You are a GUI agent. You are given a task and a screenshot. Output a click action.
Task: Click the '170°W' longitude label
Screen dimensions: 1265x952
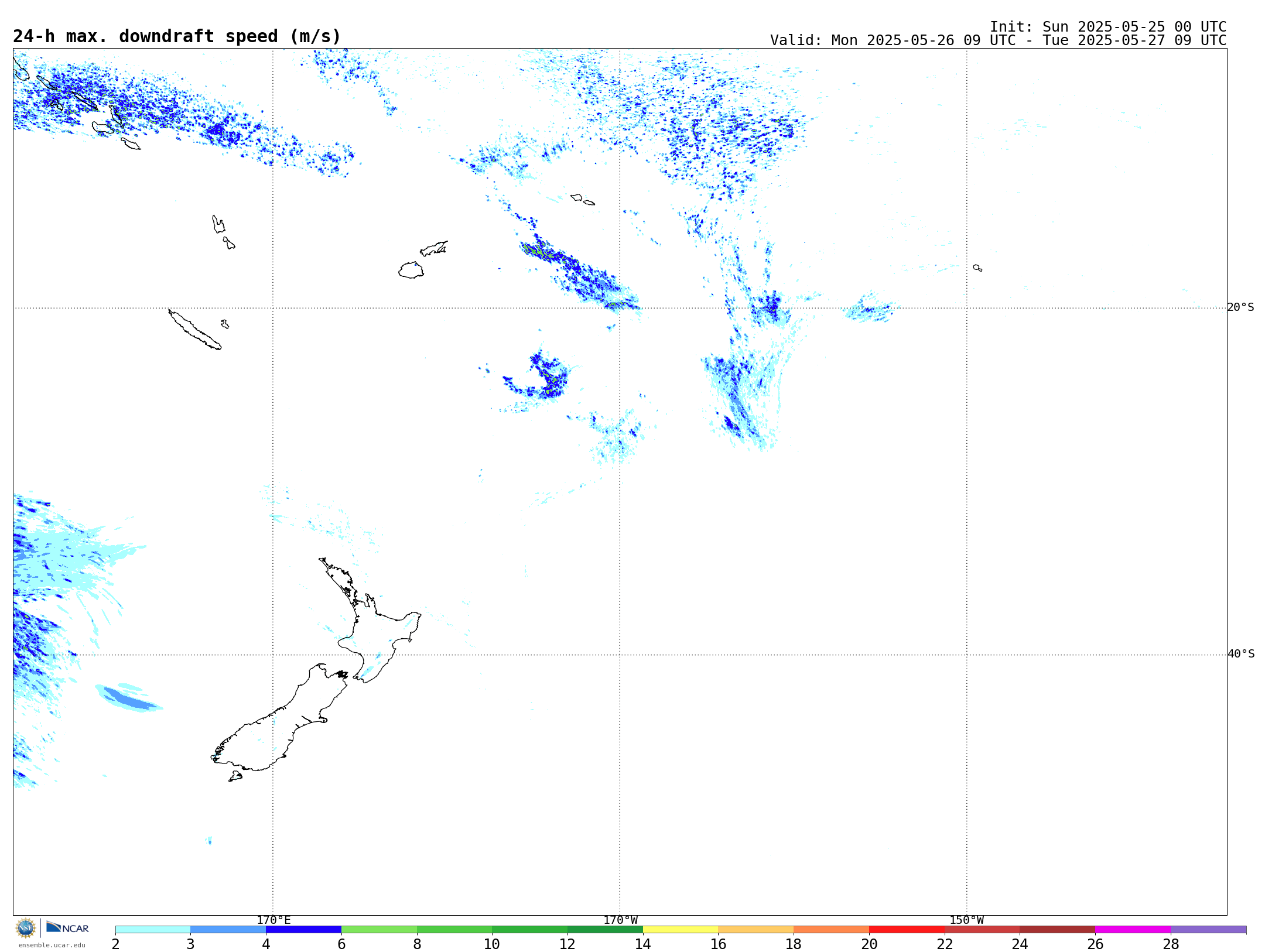tap(621, 920)
